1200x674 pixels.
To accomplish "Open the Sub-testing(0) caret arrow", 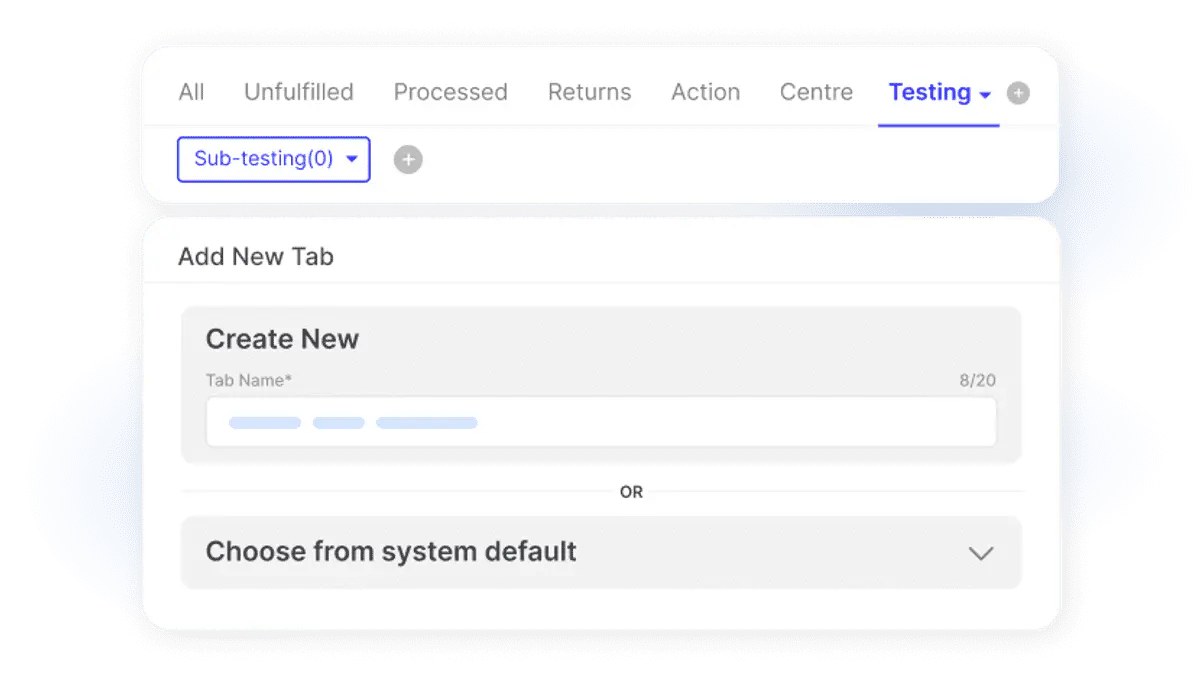I will coord(351,160).
